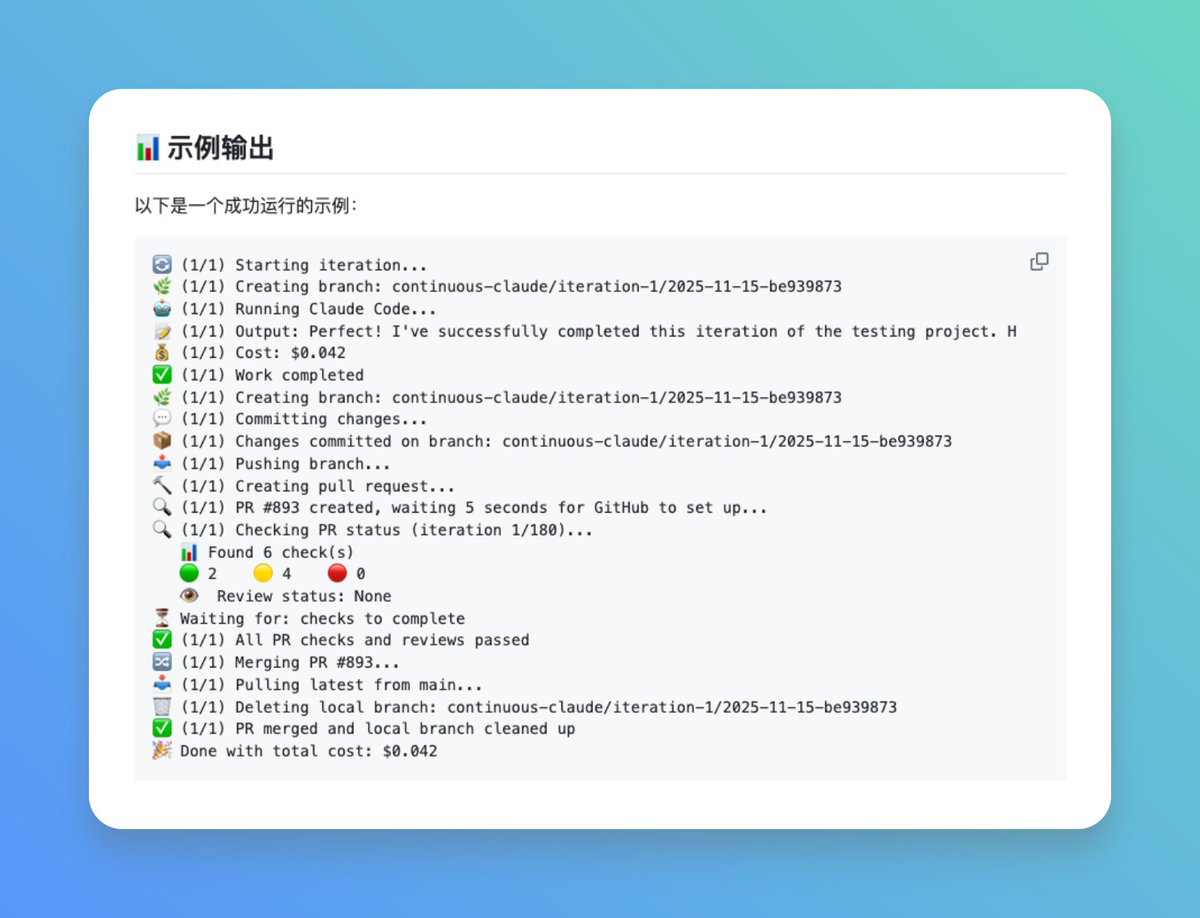
Task: Click the text Pushing branch...
Action: 313,464
